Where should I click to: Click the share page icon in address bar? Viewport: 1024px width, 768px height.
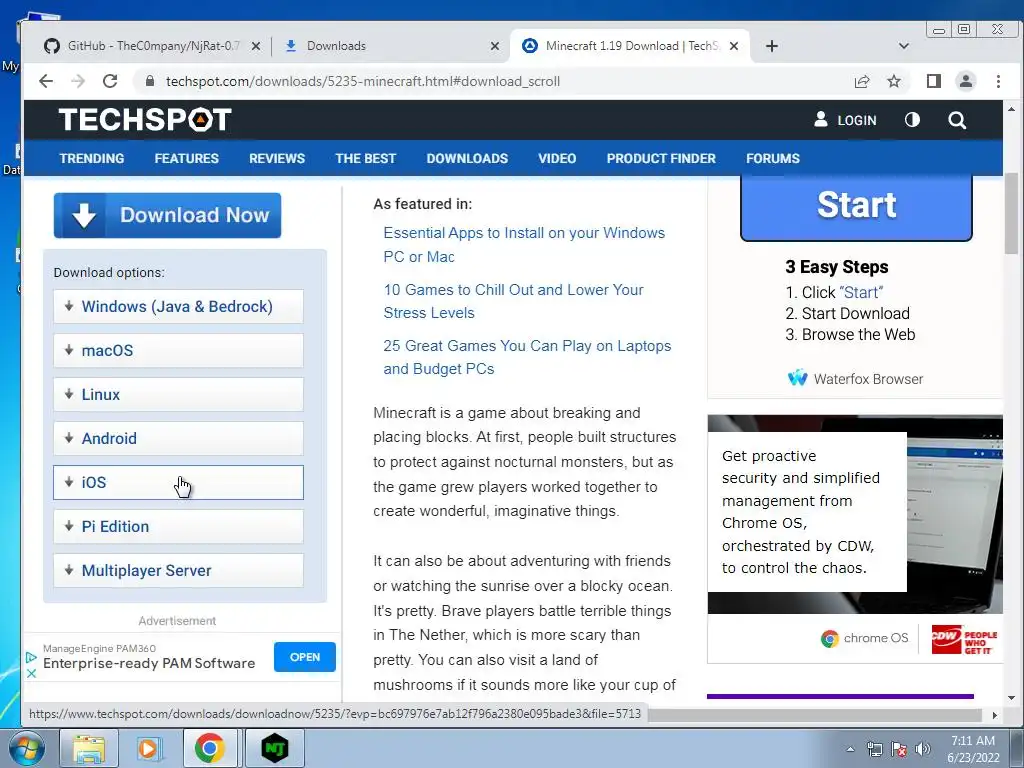[862, 81]
